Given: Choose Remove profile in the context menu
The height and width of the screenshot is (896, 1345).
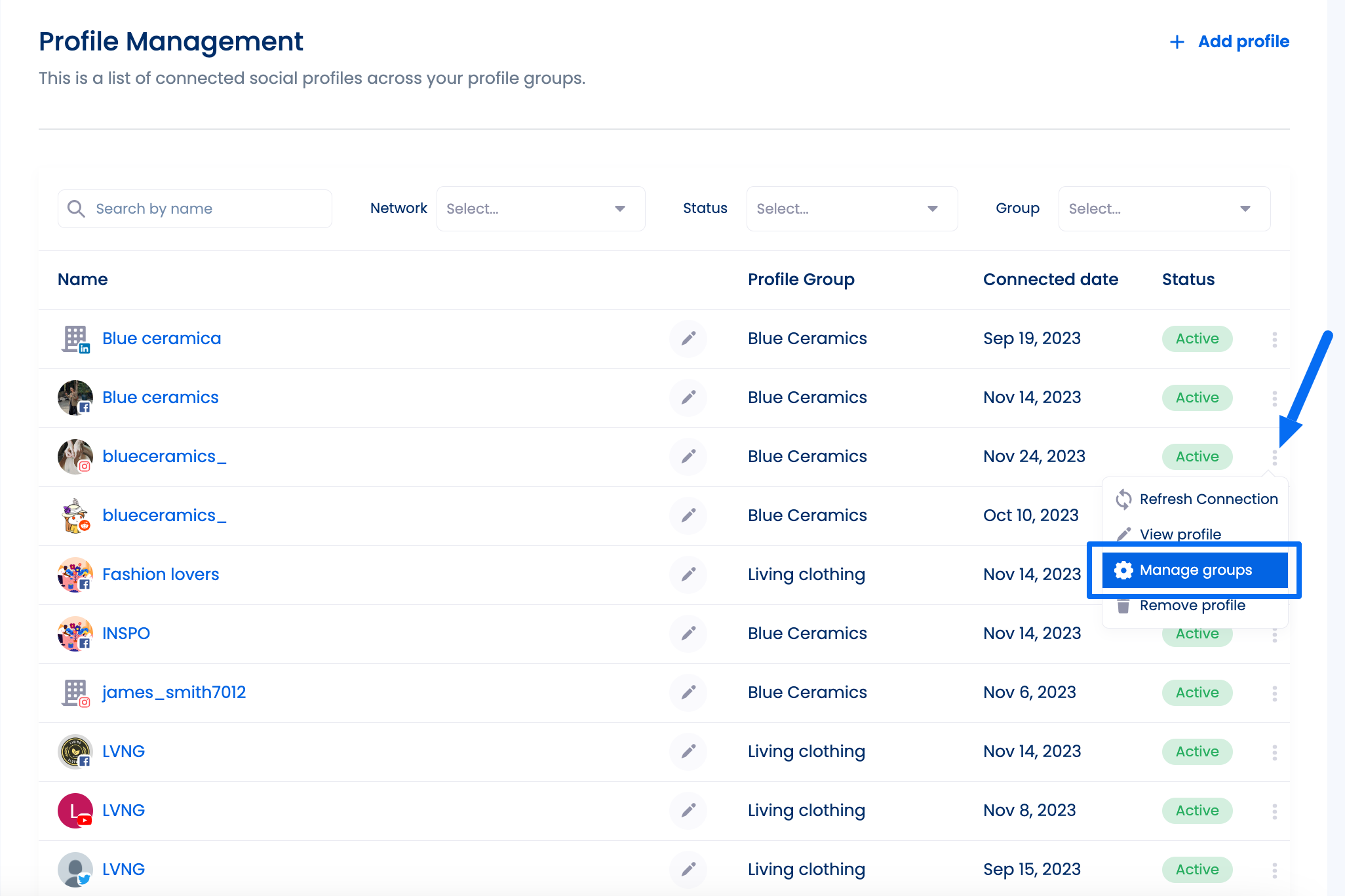Looking at the screenshot, I should coord(1196,605).
